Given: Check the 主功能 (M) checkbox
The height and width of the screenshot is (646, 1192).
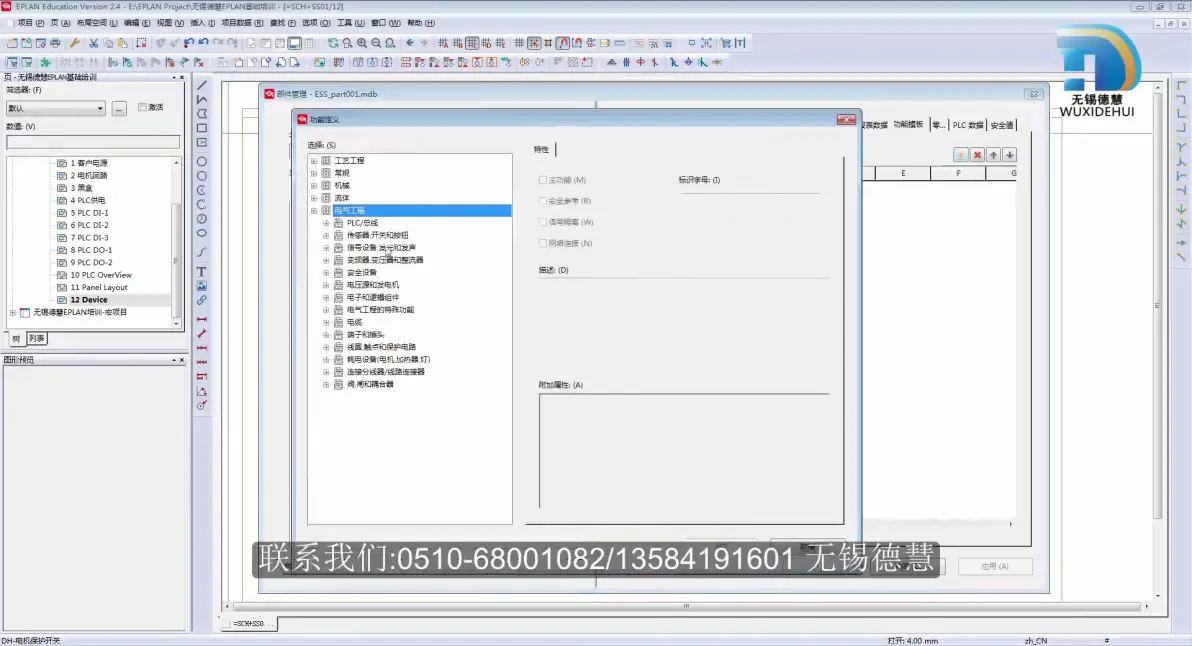Looking at the screenshot, I should point(543,180).
